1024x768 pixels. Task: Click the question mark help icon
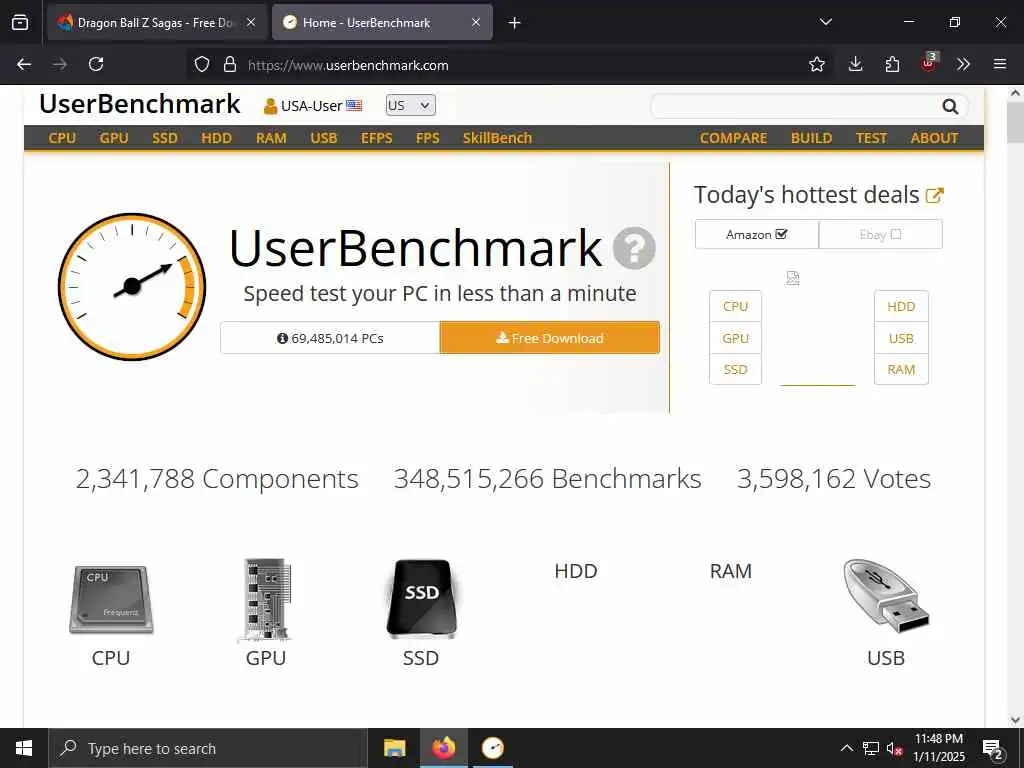[634, 248]
